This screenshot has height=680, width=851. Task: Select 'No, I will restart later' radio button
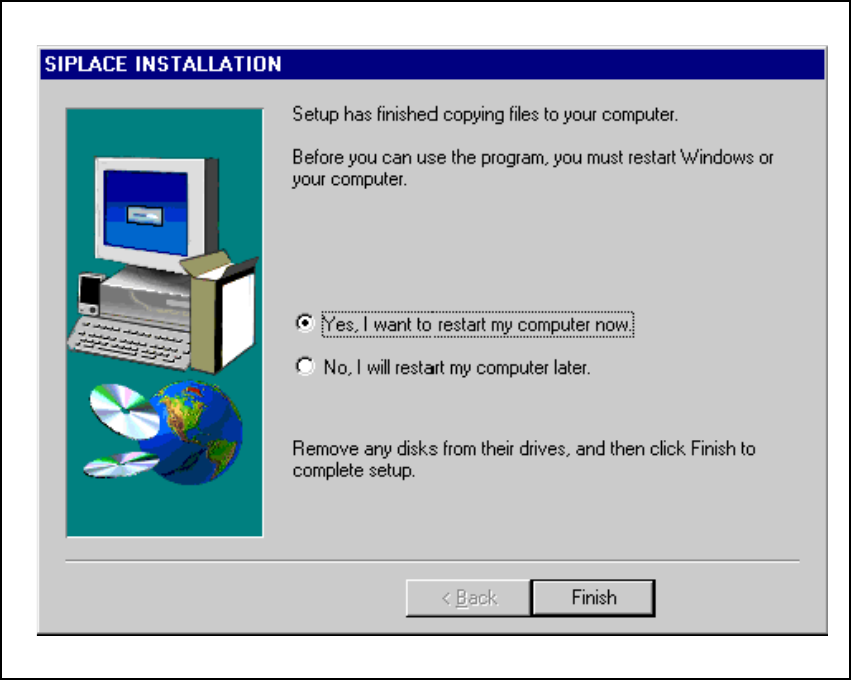point(305,366)
